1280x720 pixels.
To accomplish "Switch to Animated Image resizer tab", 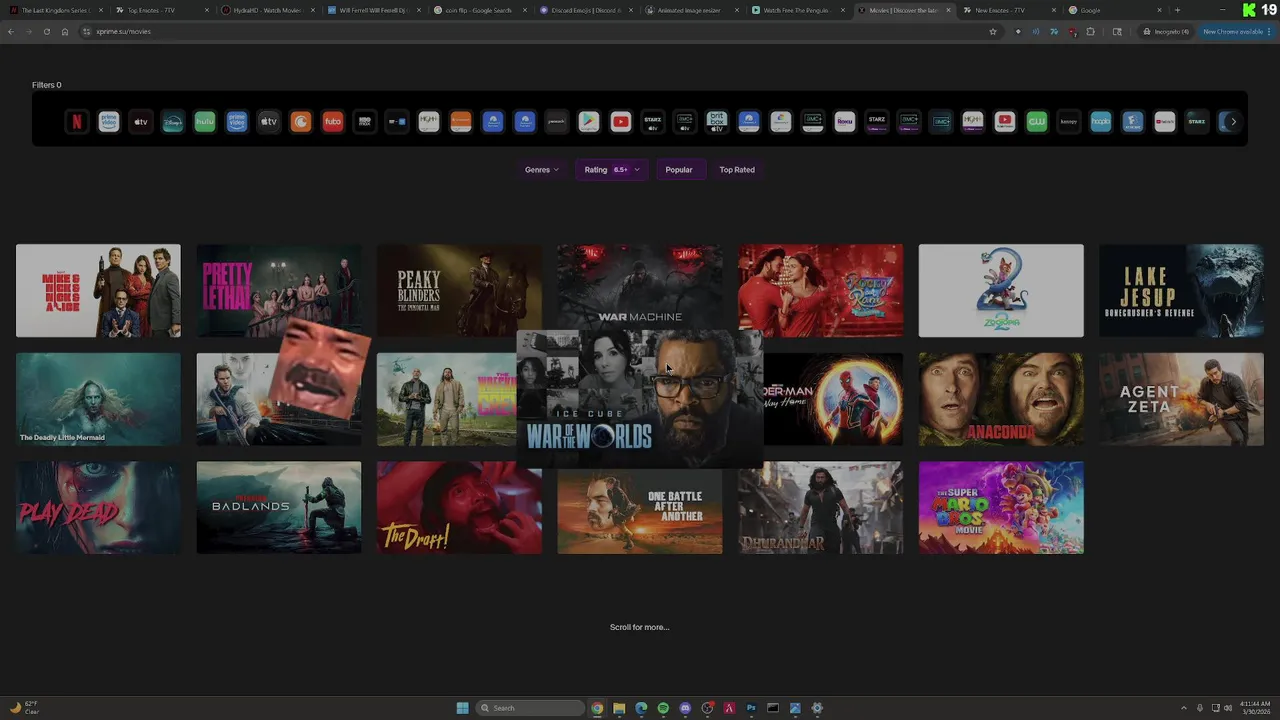I will click(690, 10).
